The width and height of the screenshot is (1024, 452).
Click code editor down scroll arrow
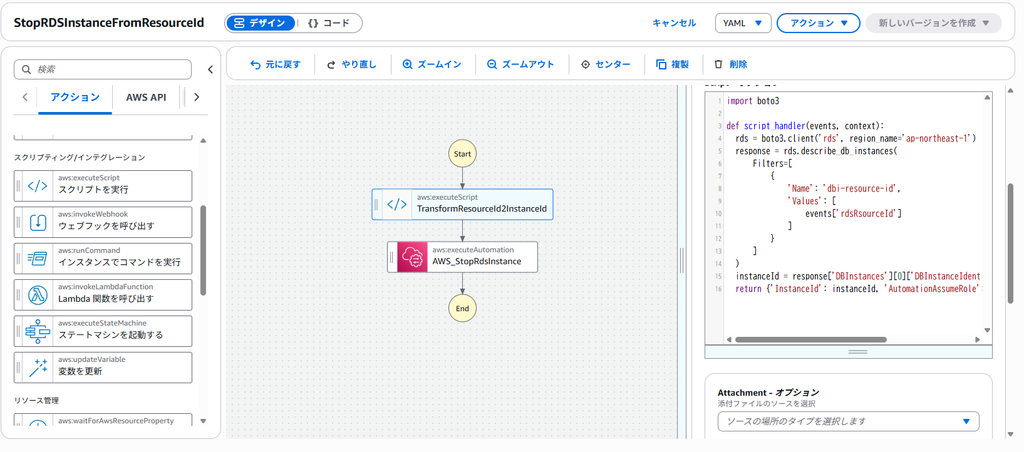(986, 329)
